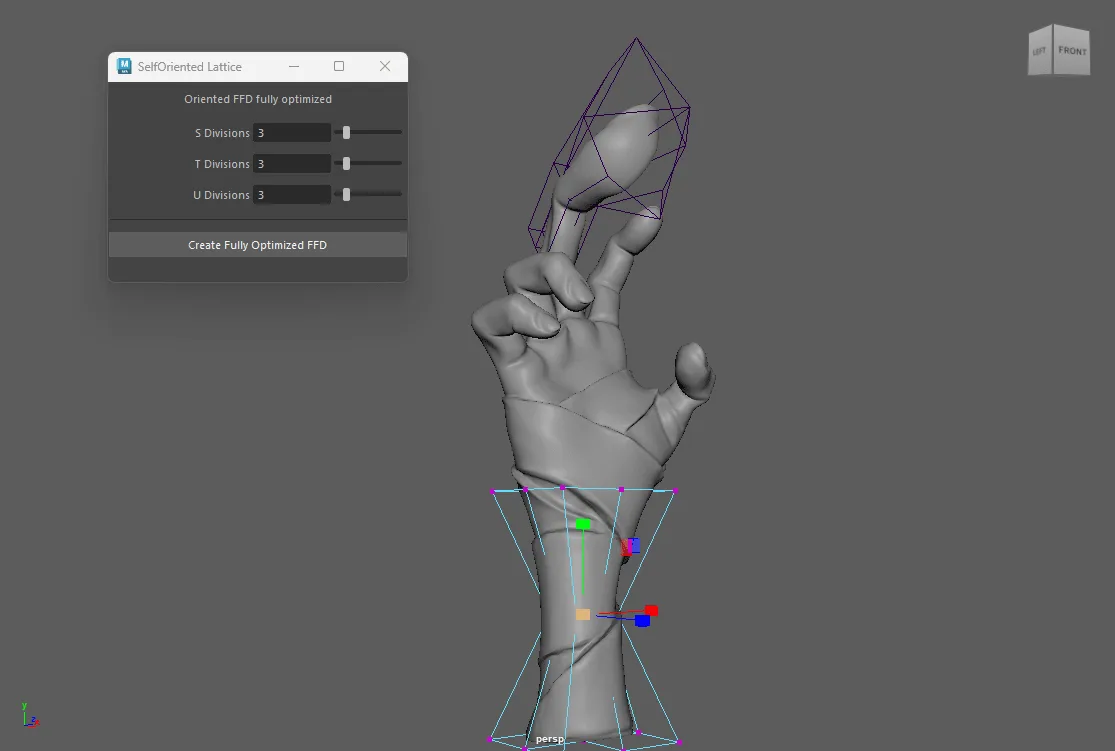Image resolution: width=1115 pixels, height=751 pixels.
Task: Click the Maya icon in the SelfOriented Lattice titlebar
Action: (124, 66)
